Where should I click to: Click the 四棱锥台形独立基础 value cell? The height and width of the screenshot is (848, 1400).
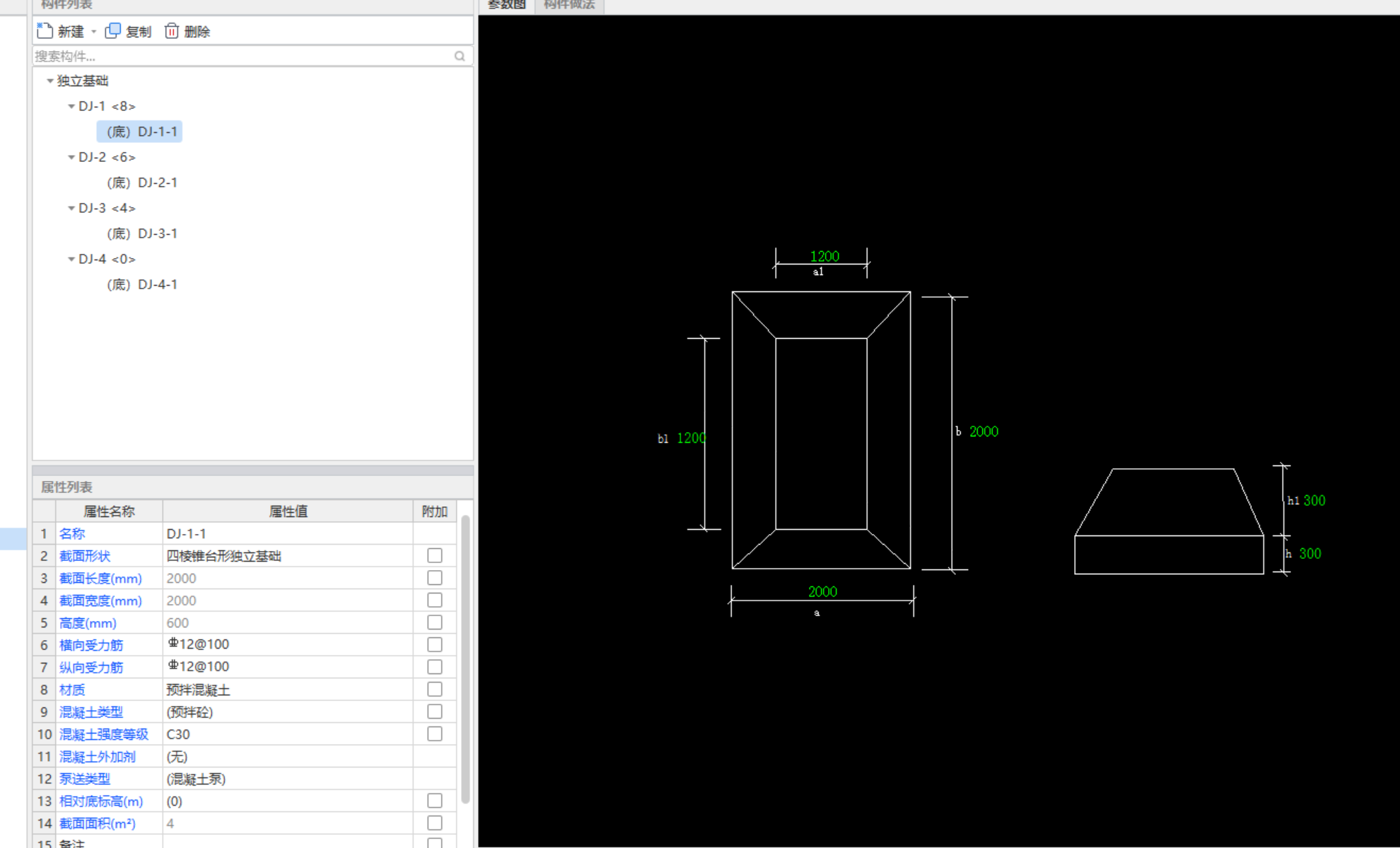point(288,556)
